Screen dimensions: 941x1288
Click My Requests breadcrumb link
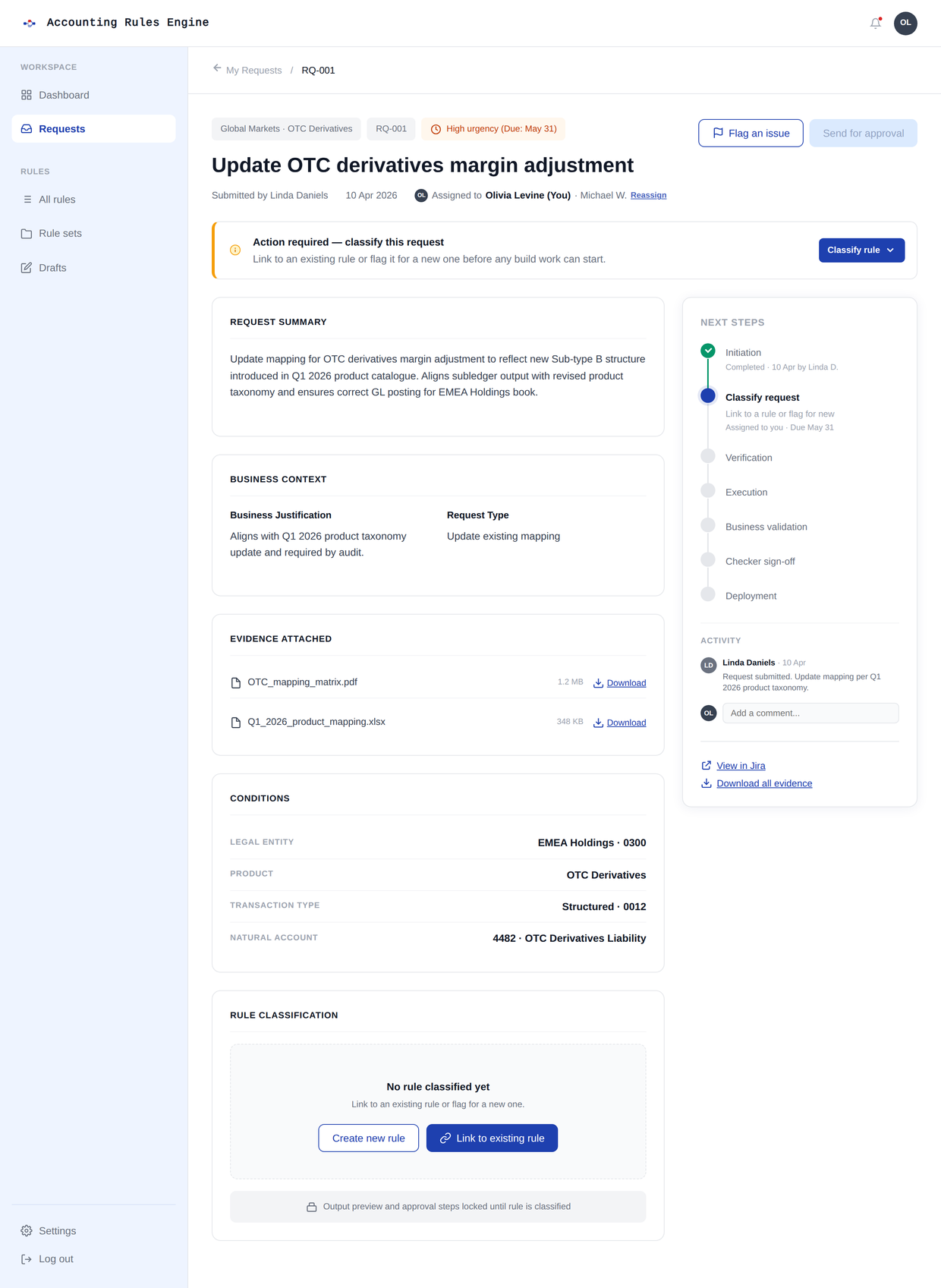click(253, 71)
